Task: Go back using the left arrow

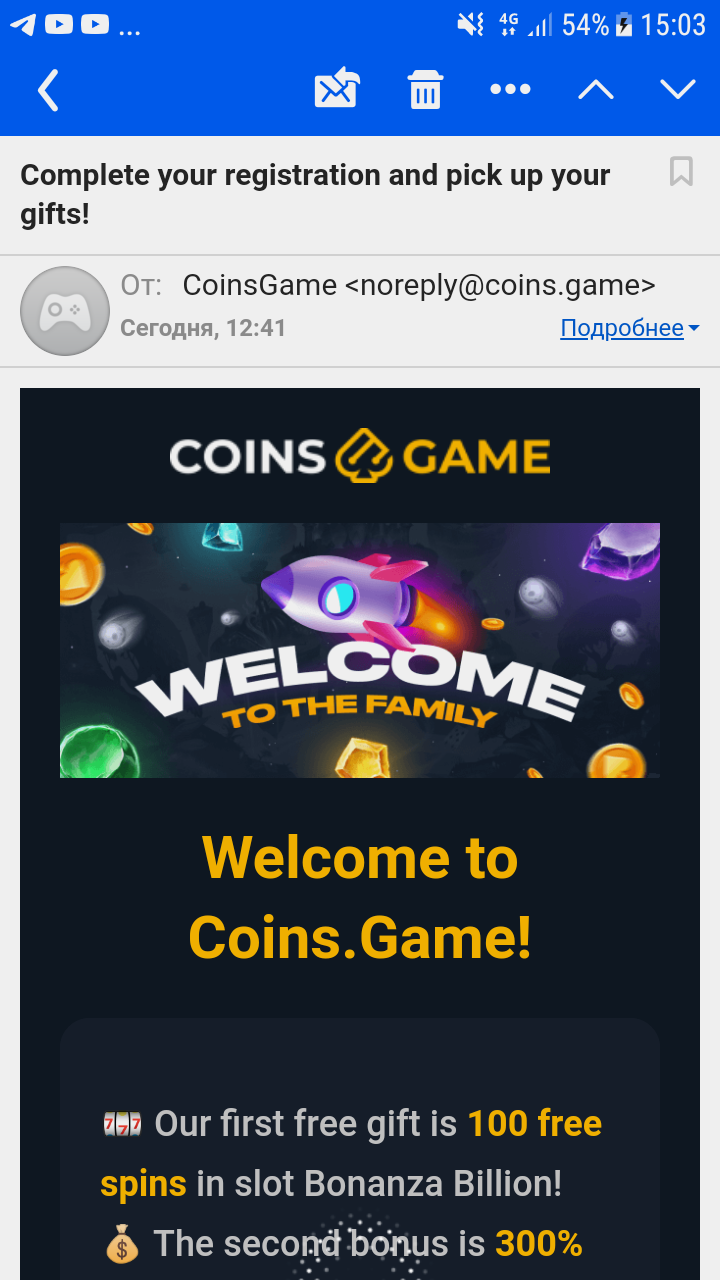Action: 48,90
